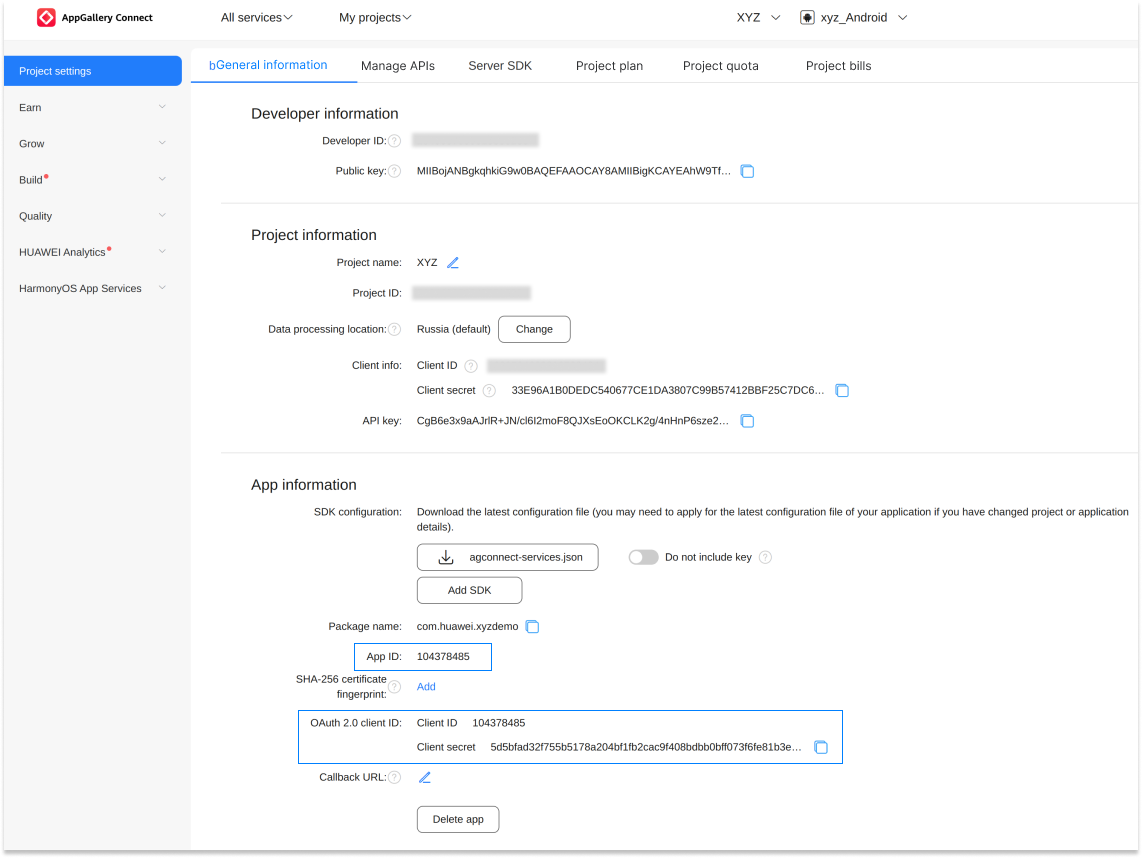Click the OAuth client secret string
This screenshot has width=1142, height=858.
(x=646, y=747)
